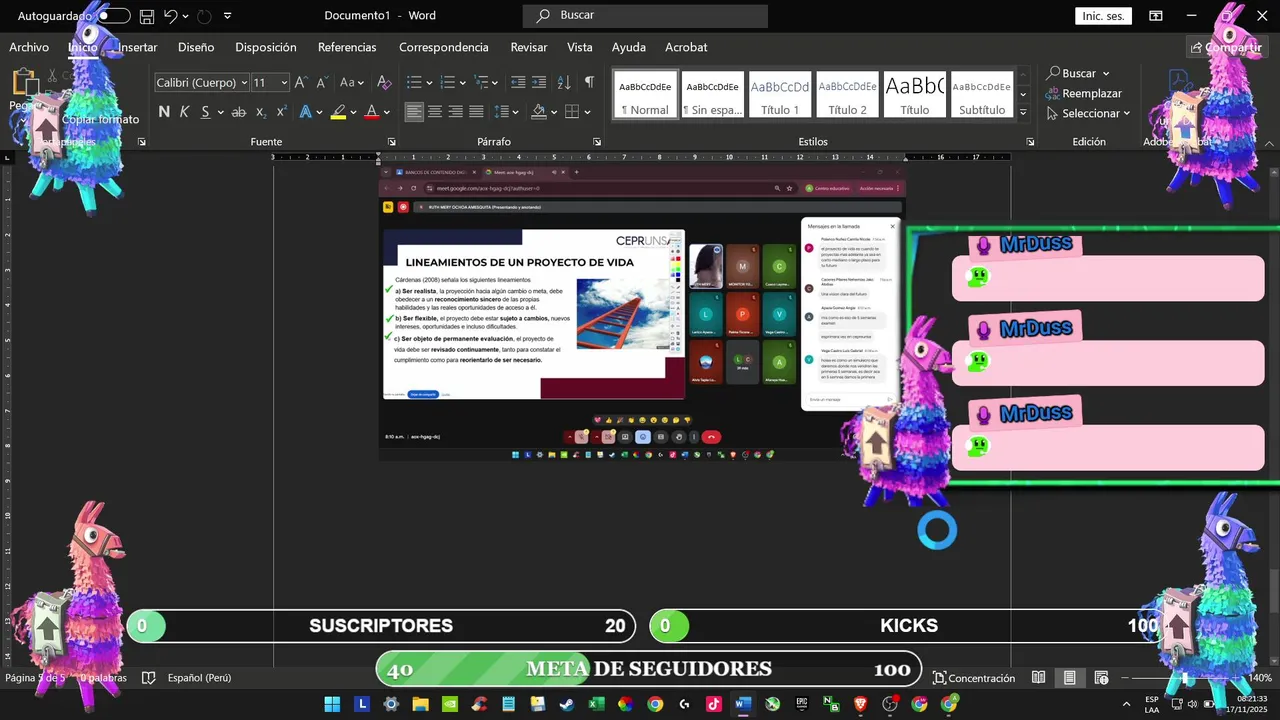Switch to Print layout view
Screen dimensions: 1280x720
pyautogui.click(x=1070, y=678)
